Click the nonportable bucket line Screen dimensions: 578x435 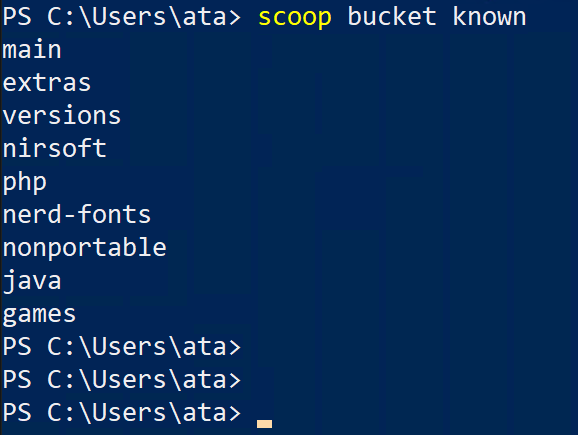[x=84, y=248]
